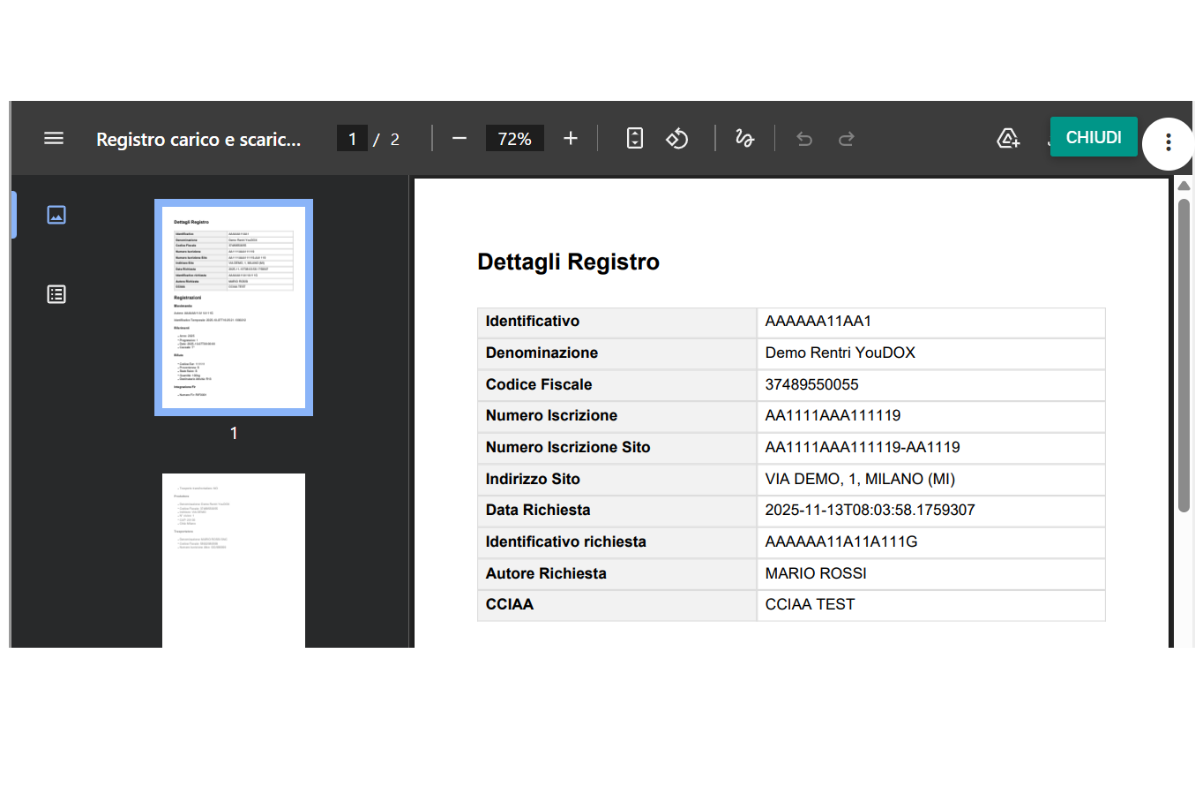Screen dimensions: 1200x800
Task: Select the page 1 thumbnail
Action: tap(233, 307)
